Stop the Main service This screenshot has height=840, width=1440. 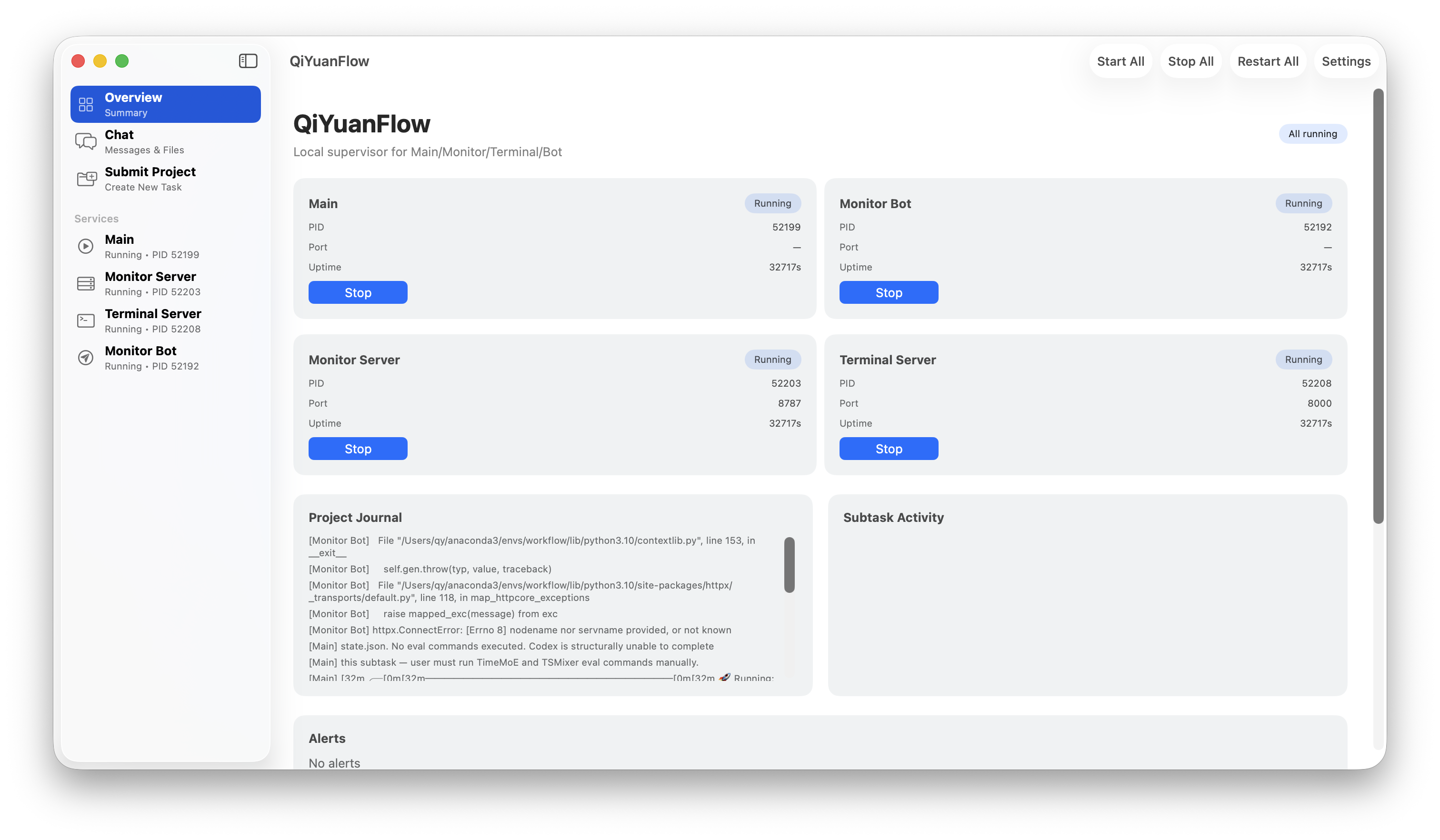(x=358, y=292)
